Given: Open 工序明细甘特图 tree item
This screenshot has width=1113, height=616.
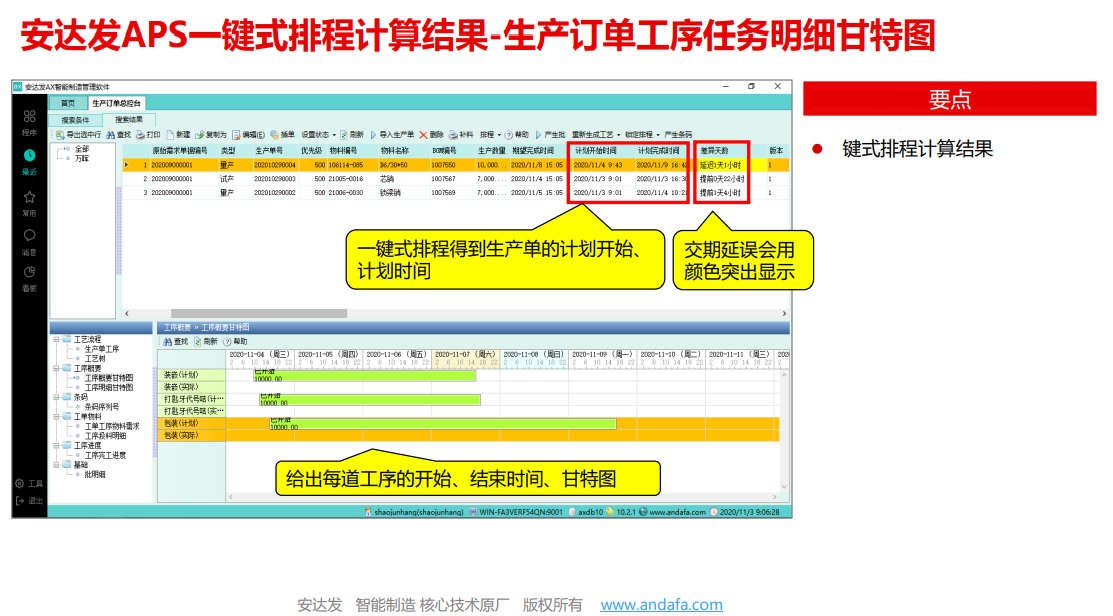Looking at the screenshot, I should pyautogui.click(x=109, y=387).
